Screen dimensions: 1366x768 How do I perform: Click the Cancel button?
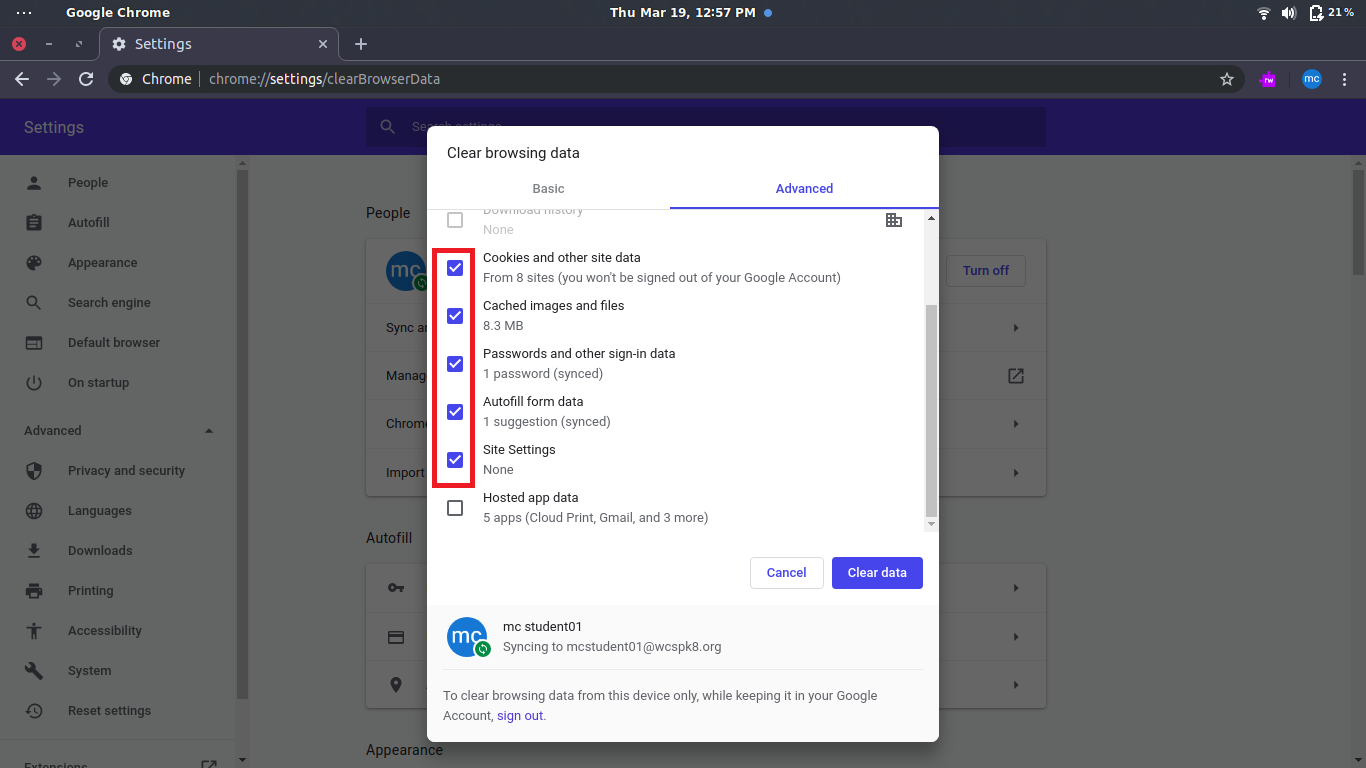pos(786,573)
